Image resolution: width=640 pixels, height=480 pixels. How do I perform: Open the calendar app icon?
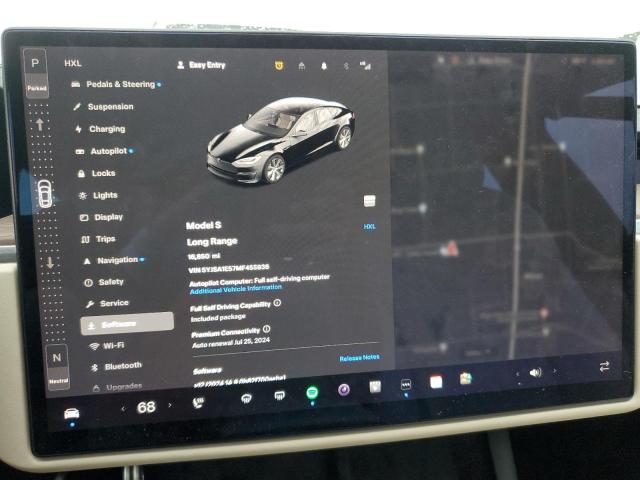click(436, 382)
